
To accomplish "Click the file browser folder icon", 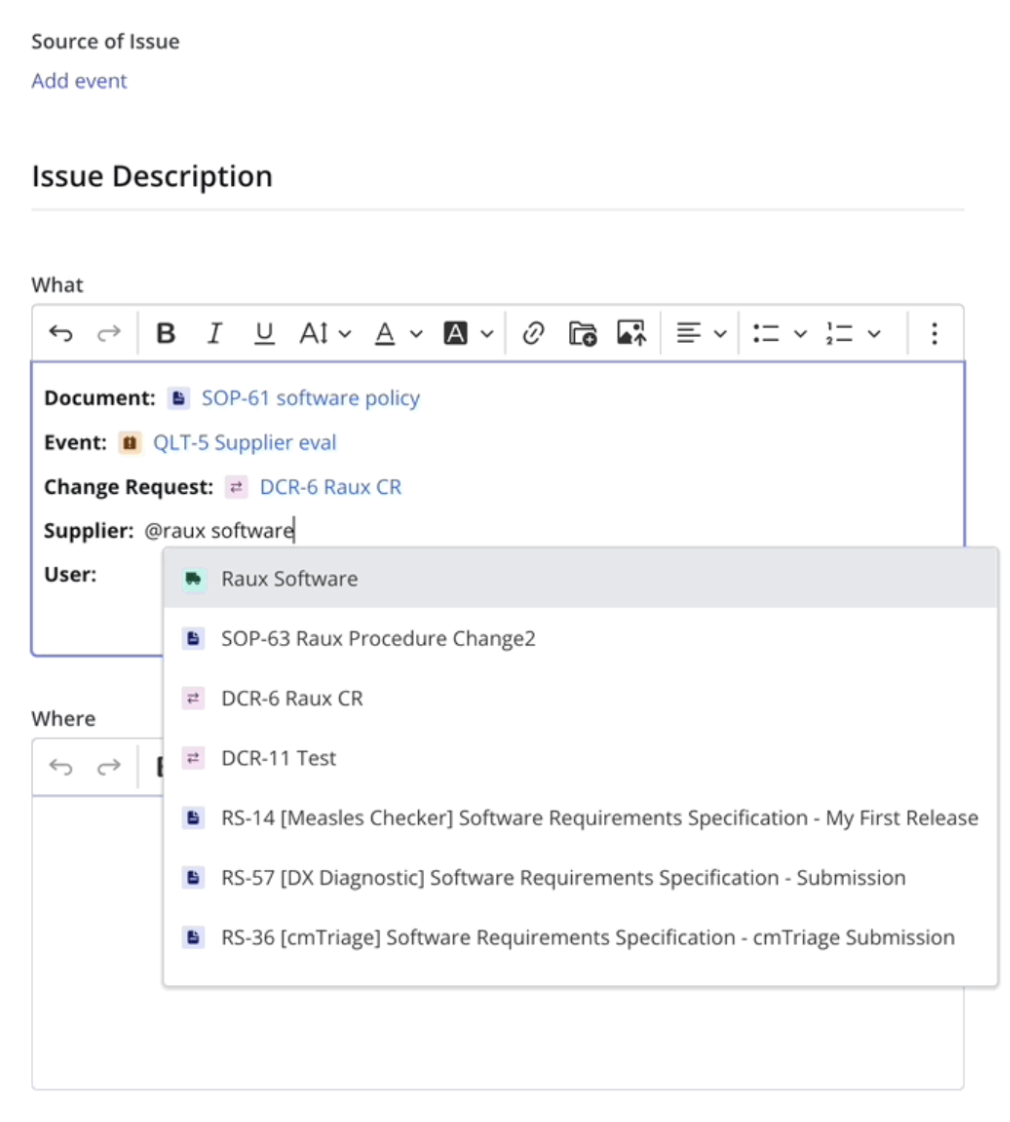I will click(582, 333).
